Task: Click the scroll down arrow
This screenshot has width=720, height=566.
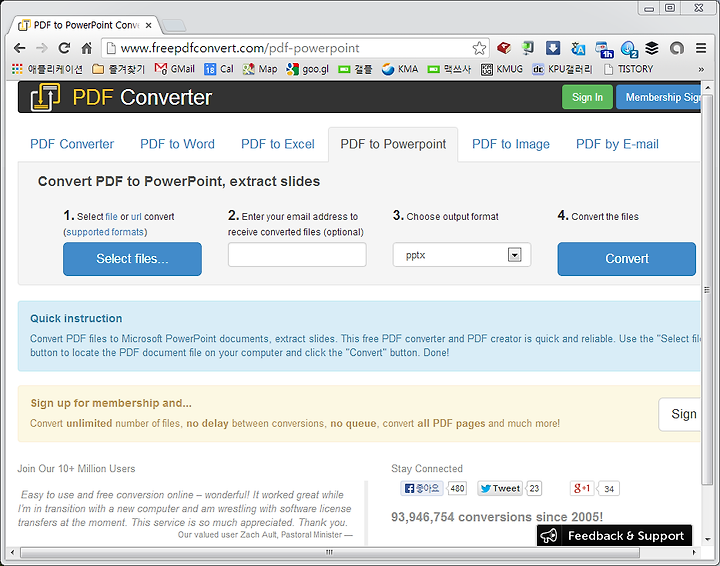Action: [707, 539]
